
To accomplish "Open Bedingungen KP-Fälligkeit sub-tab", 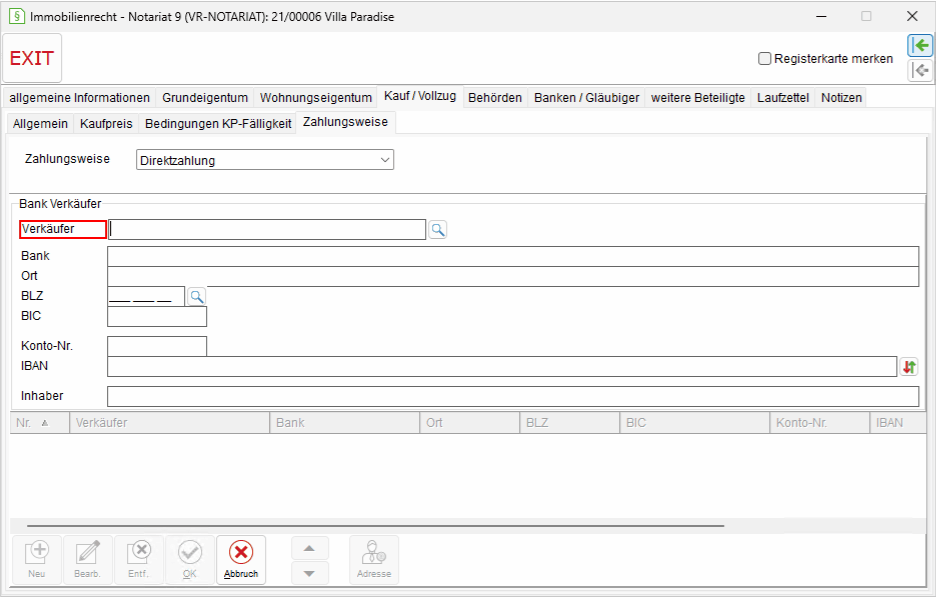I will [x=218, y=124].
